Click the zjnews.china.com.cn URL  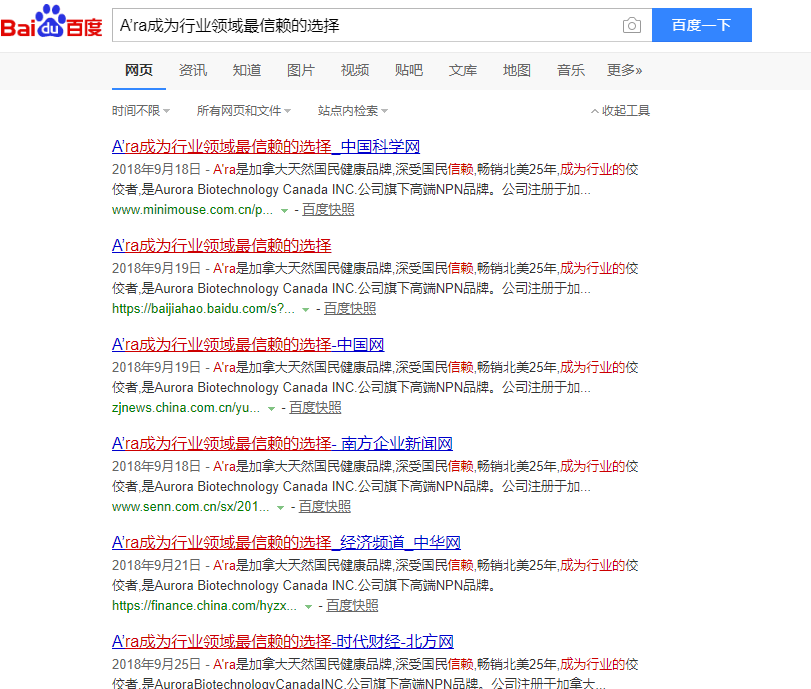pyautogui.click(x=186, y=408)
